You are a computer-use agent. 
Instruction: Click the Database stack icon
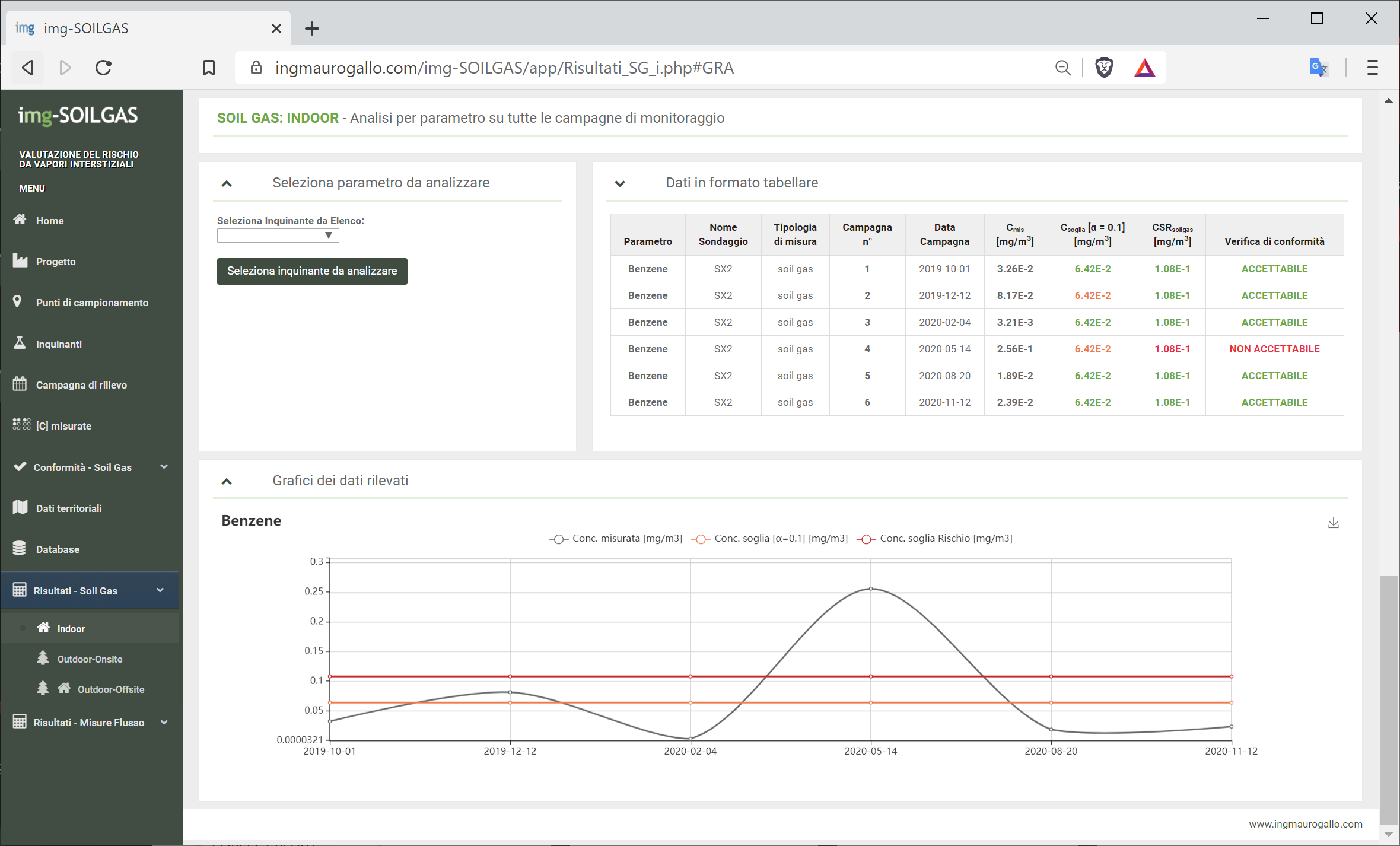(x=20, y=548)
